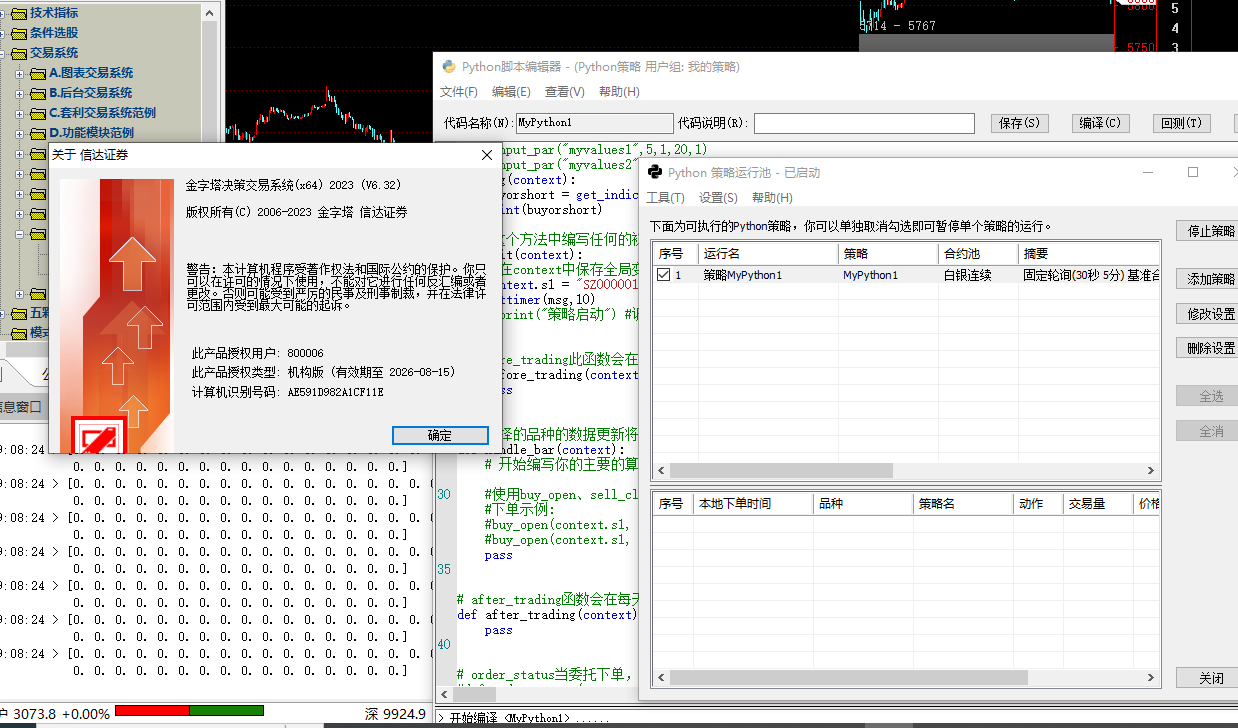Expand the C.套利交易系统范例 node
Image resolution: width=1238 pixels, height=728 pixels.
pyautogui.click(x=20, y=113)
